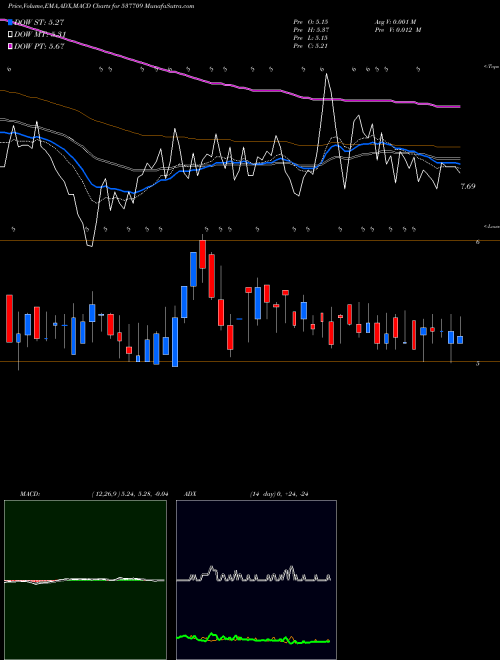Open the green MACD indicator chart
This screenshot has width=500, height=660.
click(x=85, y=580)
